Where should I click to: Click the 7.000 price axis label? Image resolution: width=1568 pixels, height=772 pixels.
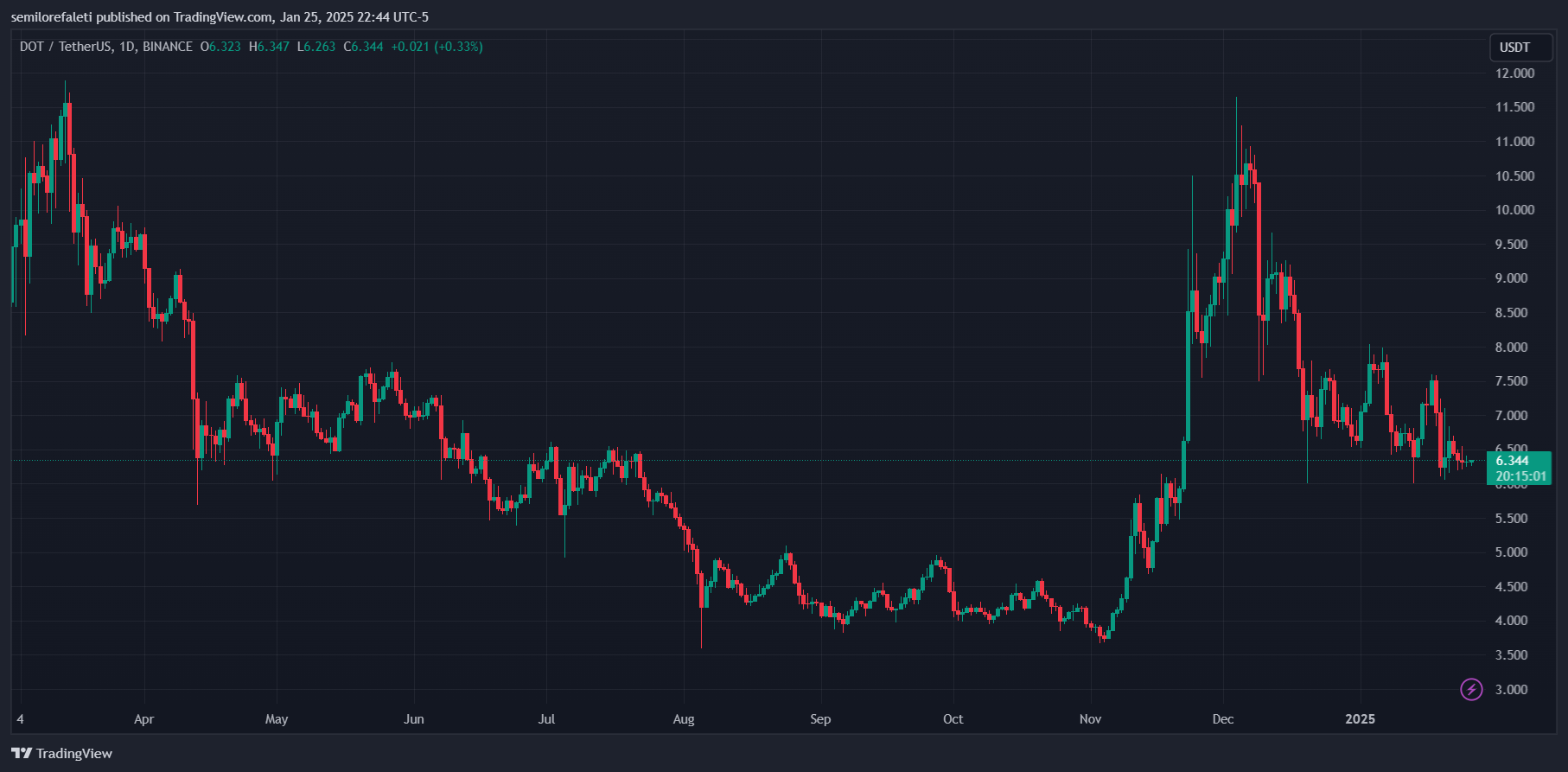pyautogui.click(x=1512, y=416)
